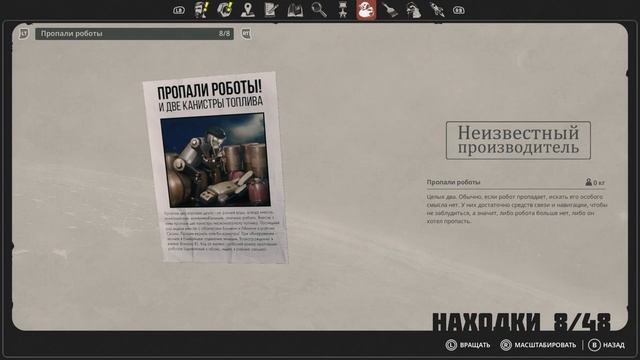Click 'Неизвестный производитель' stamp box
Image resolution: width=640 pixels, height=360 pixels.
click(518, 140)
